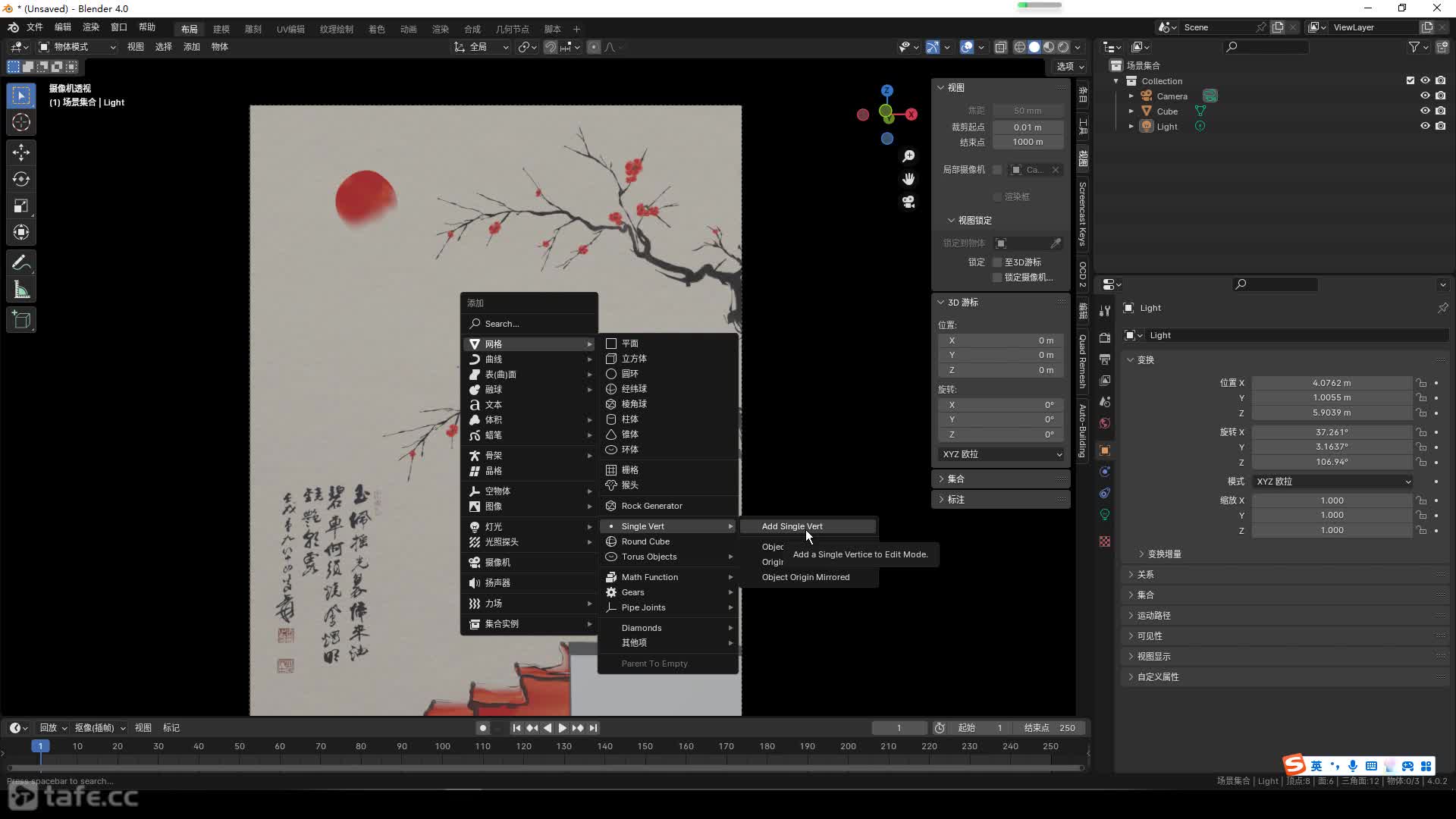Expand the Cube tree item
This screenshot has width=1456, height=819.
pos(1131,111)
